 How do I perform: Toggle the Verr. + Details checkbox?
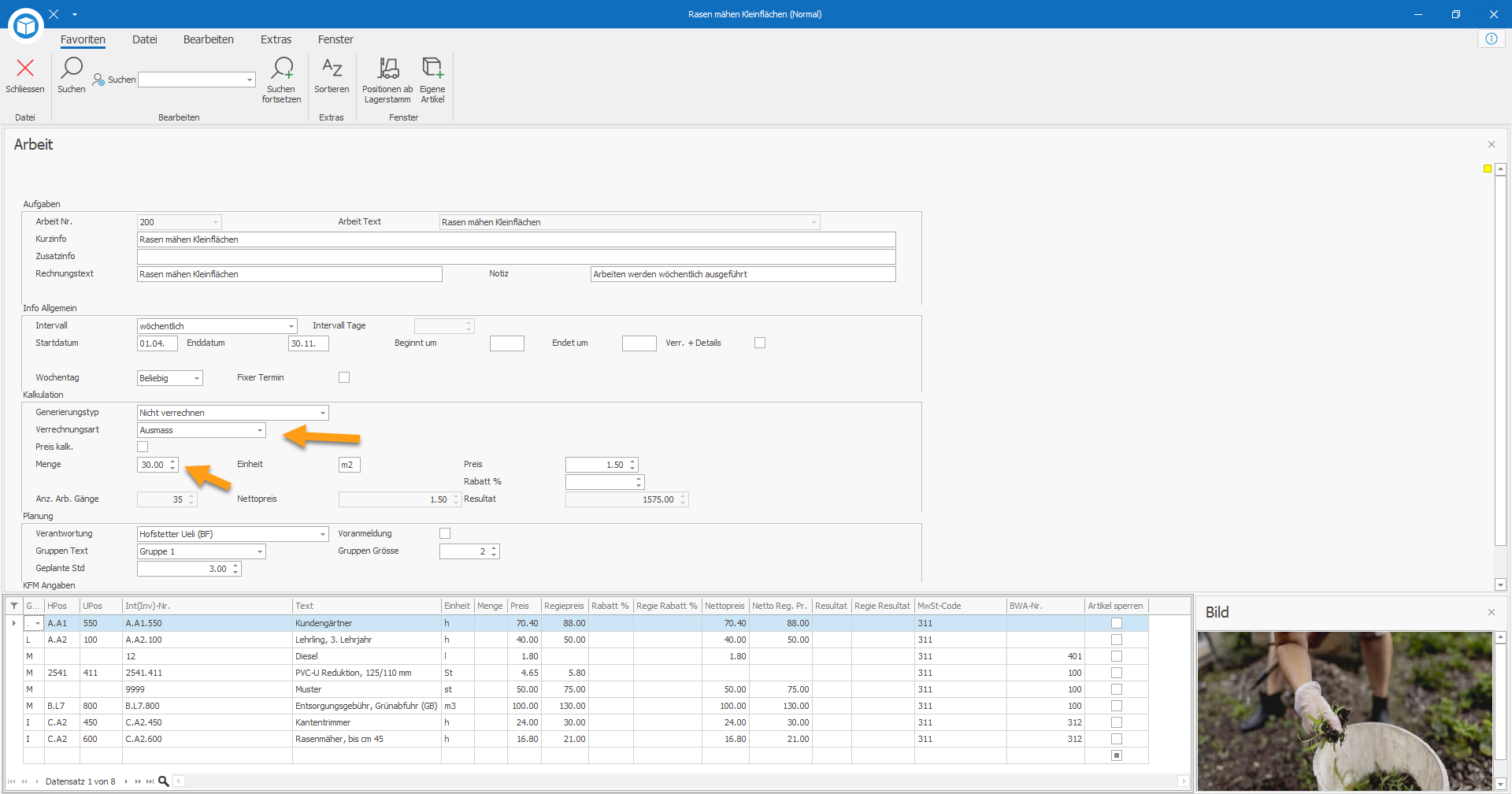760,343
